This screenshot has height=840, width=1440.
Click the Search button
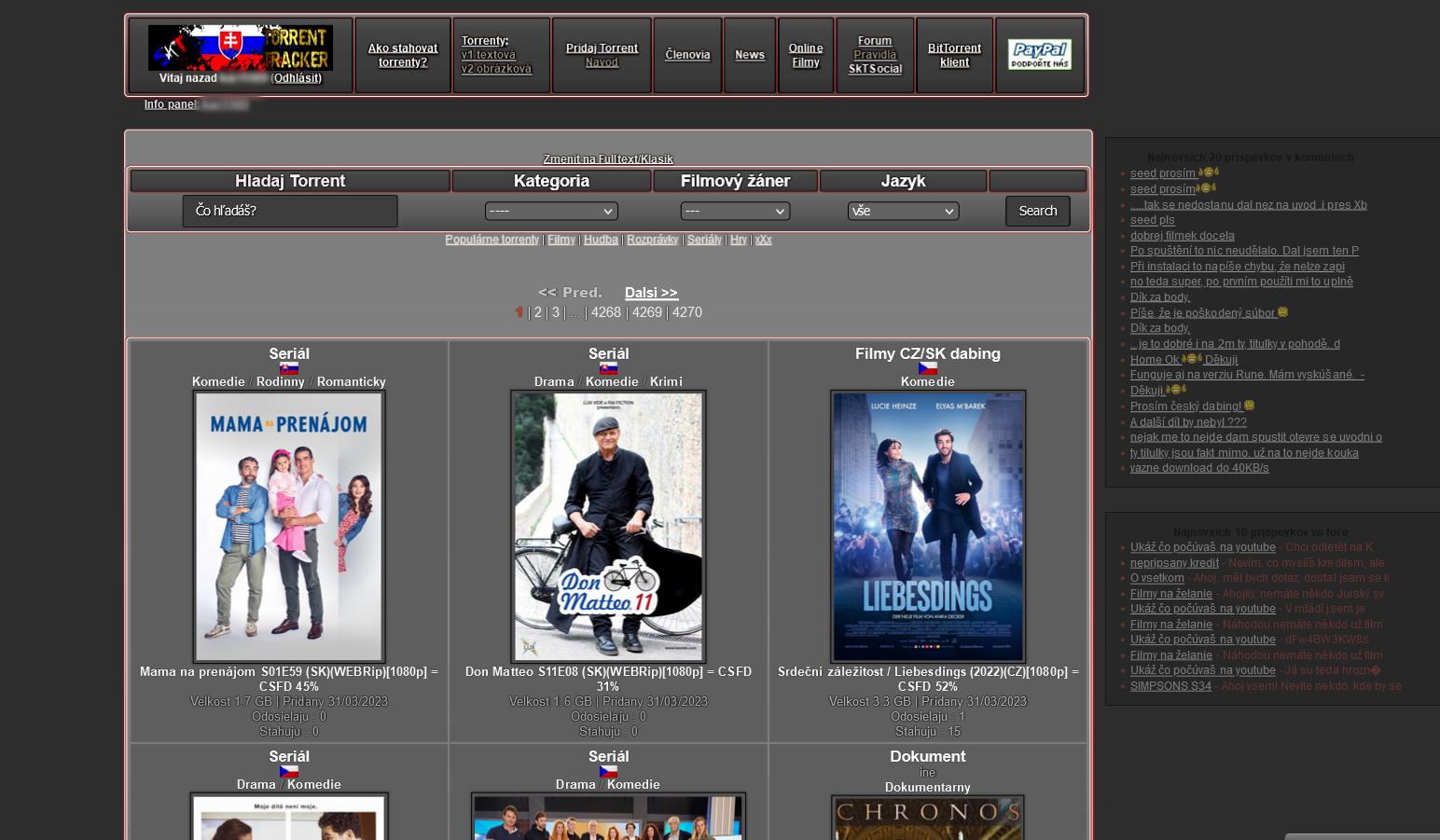1038,211
